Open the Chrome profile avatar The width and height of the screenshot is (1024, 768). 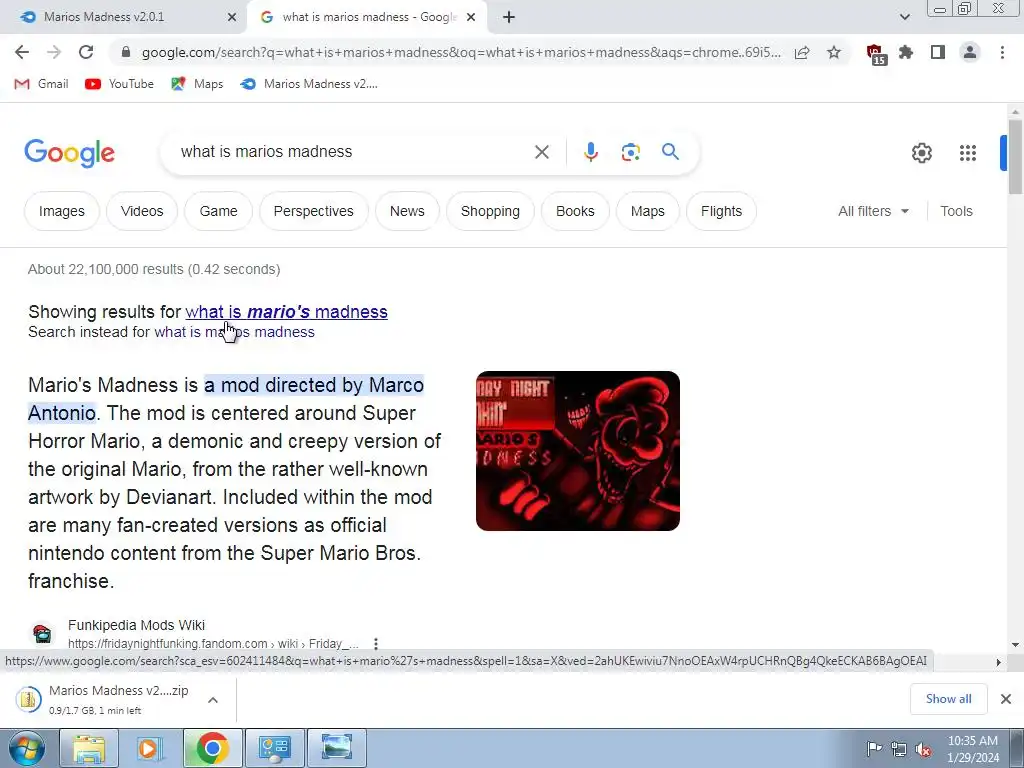coord(970,52)
